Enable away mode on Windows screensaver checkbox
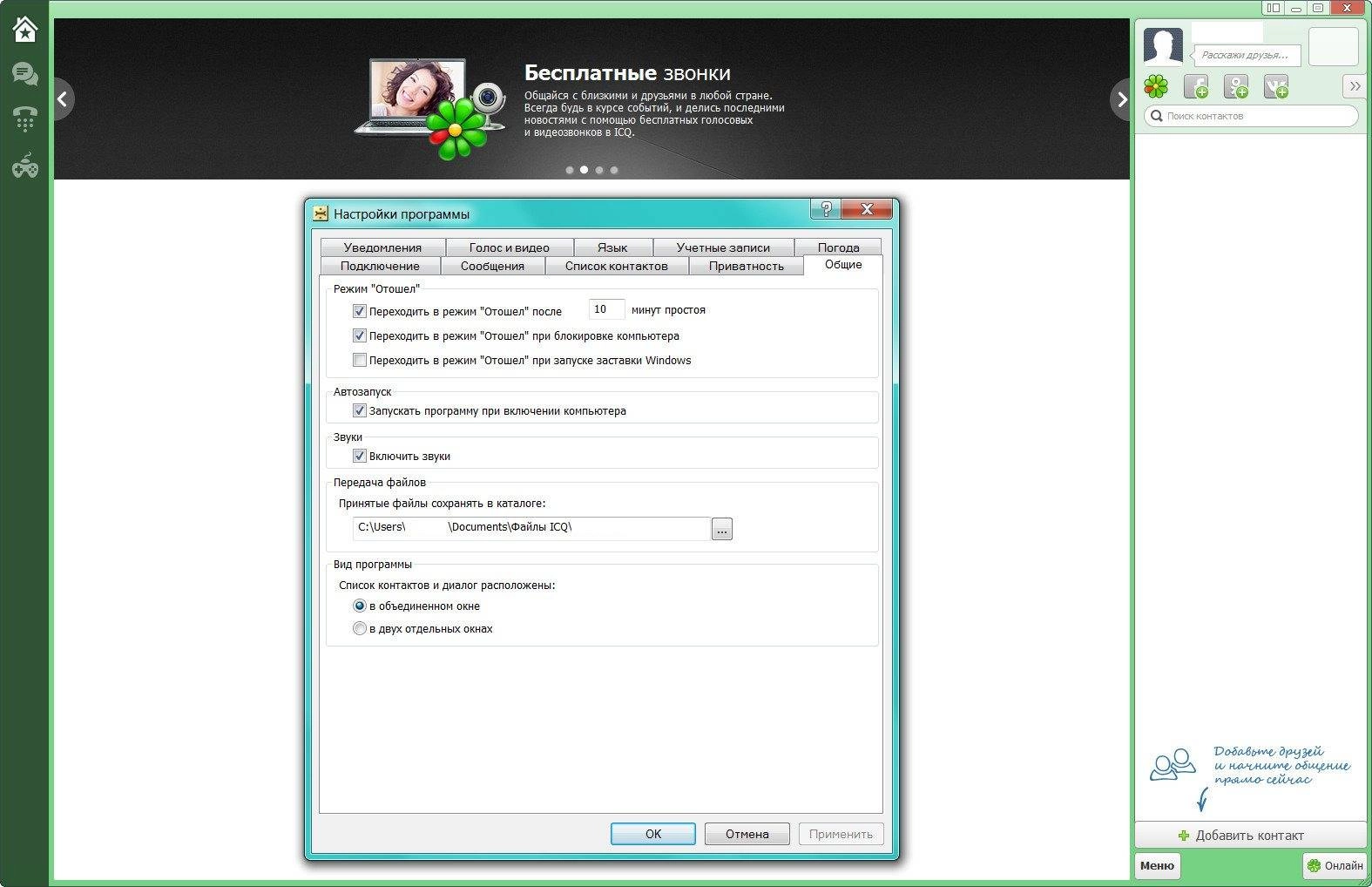This screenshot has width=1372, height=887. click(359, 360)
